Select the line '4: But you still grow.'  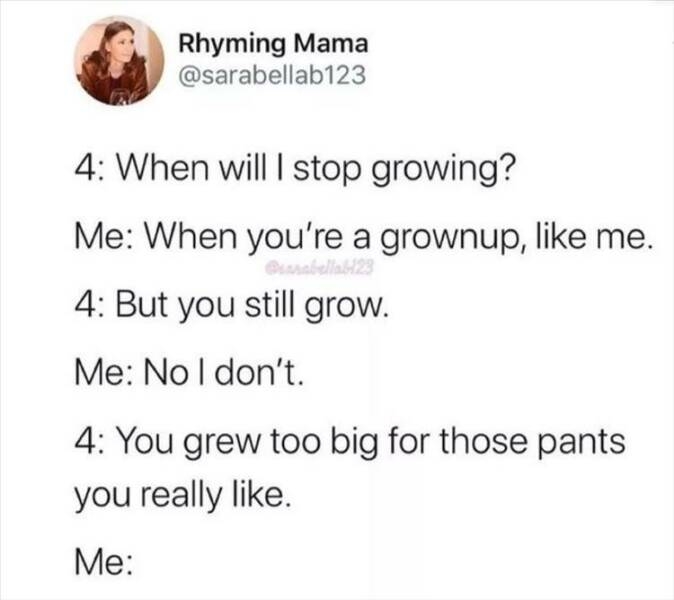tap(232, 306)
